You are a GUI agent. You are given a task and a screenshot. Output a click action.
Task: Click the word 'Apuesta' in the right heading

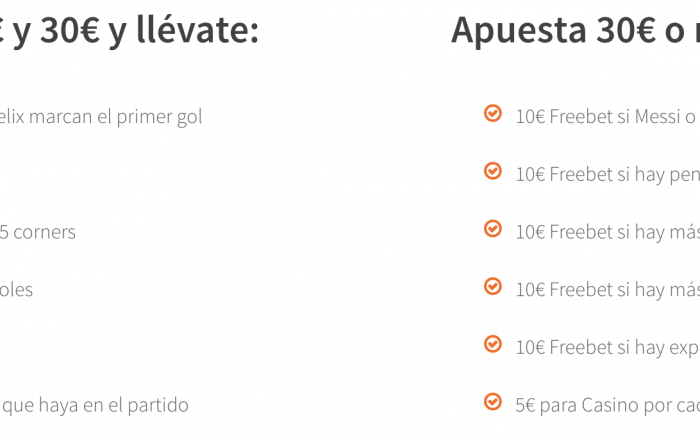(518, 31)
